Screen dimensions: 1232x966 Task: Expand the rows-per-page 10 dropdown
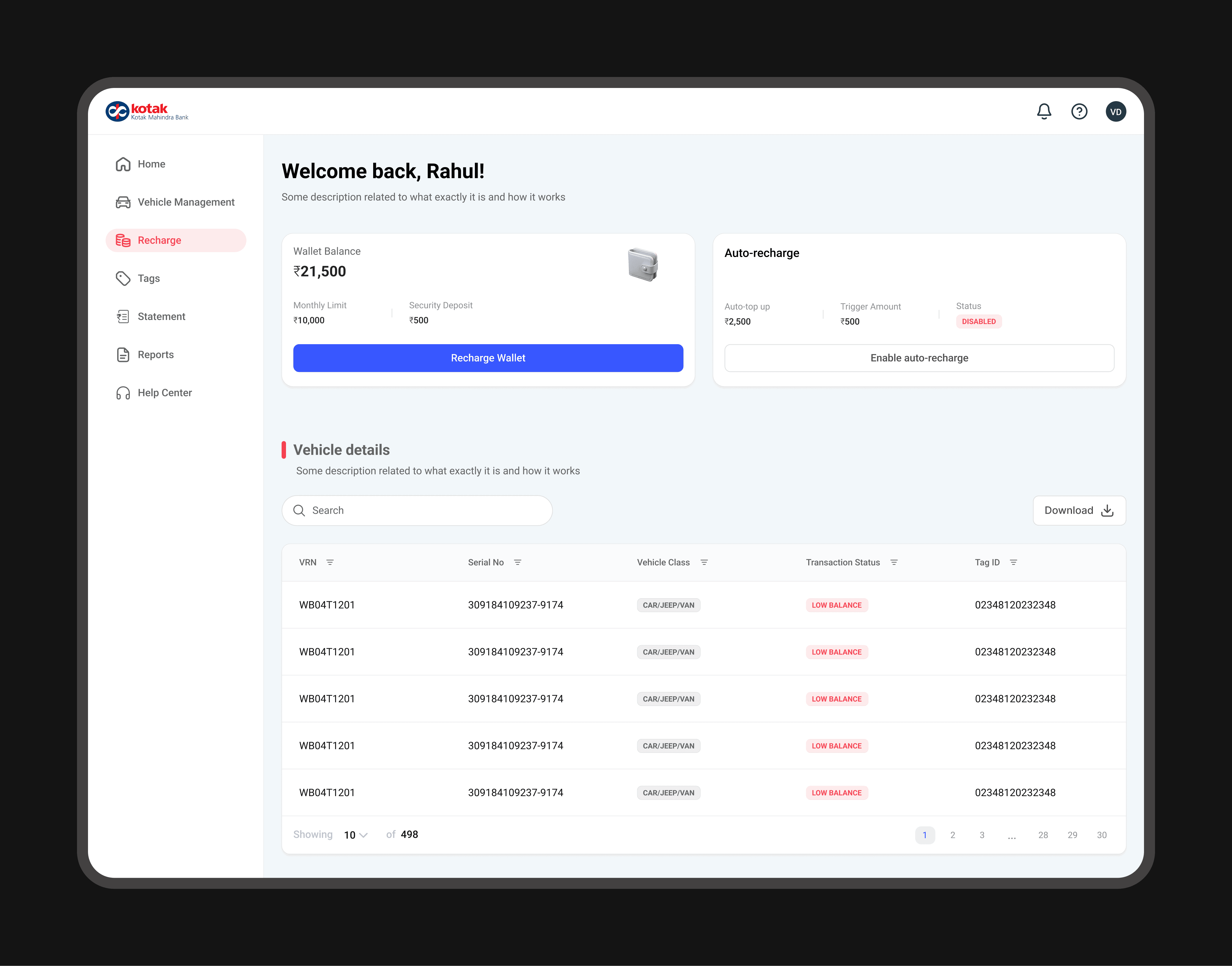pyautogui.click(x=356, y=835)
